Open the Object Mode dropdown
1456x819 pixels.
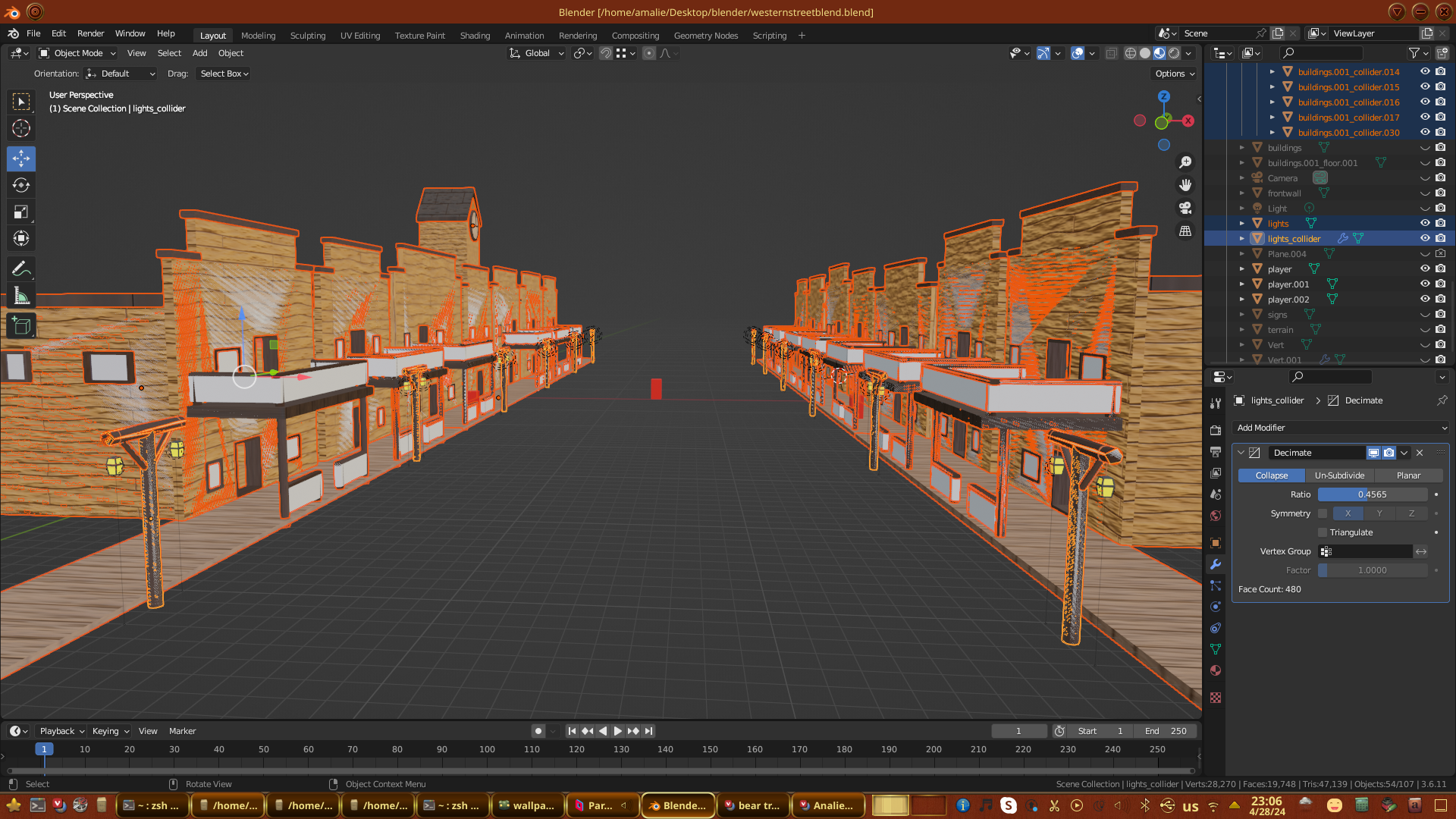[x=77, y=53]
